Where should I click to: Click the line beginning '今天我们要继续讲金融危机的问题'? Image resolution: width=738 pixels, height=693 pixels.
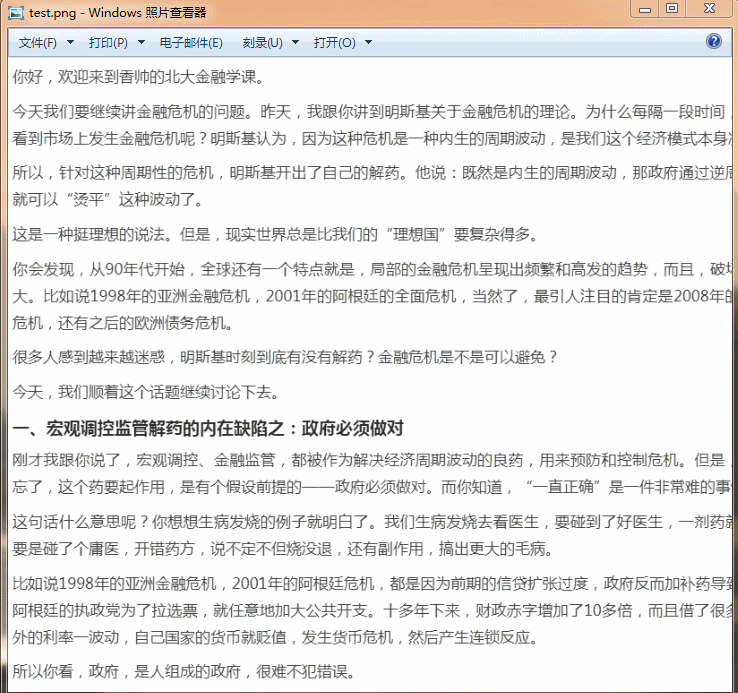tap(372, 112)
